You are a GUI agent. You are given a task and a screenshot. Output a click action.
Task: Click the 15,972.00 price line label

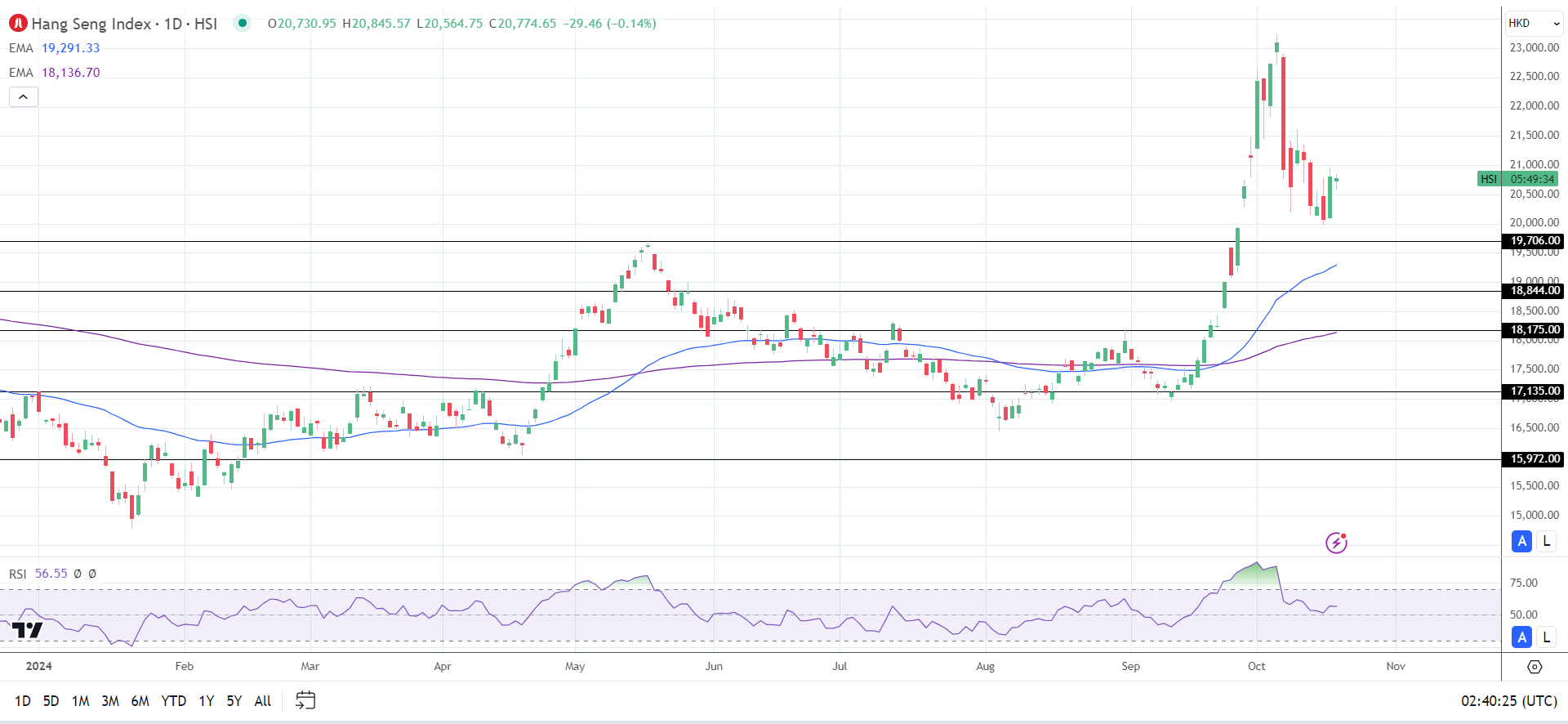click(x=1533, y=459)
